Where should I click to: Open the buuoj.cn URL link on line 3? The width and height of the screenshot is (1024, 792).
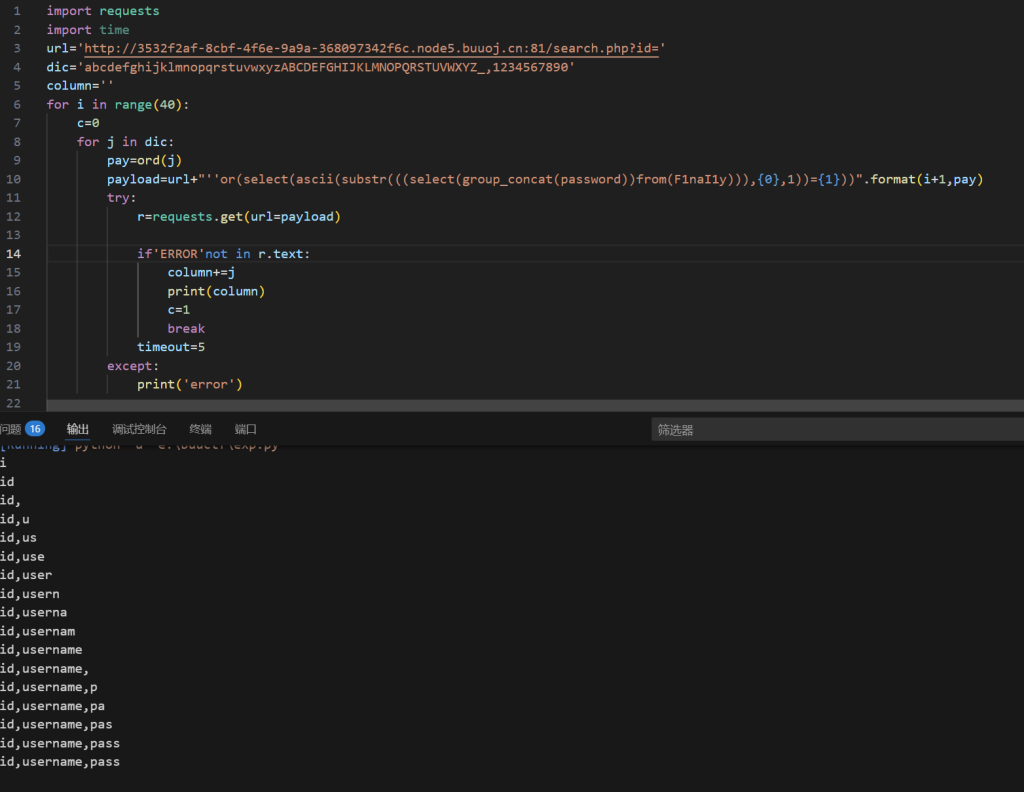[371, 48]
